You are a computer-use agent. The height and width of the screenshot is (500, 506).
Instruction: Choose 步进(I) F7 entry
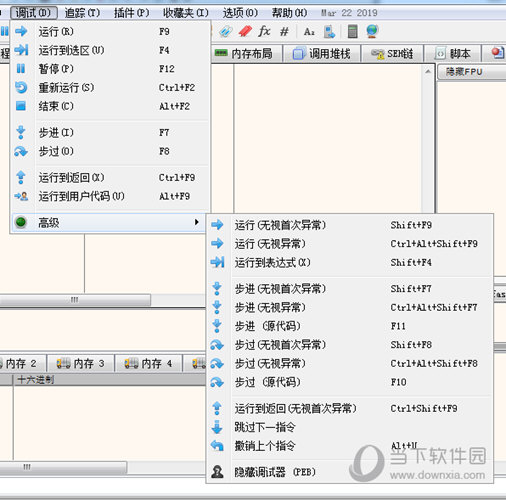110,133
